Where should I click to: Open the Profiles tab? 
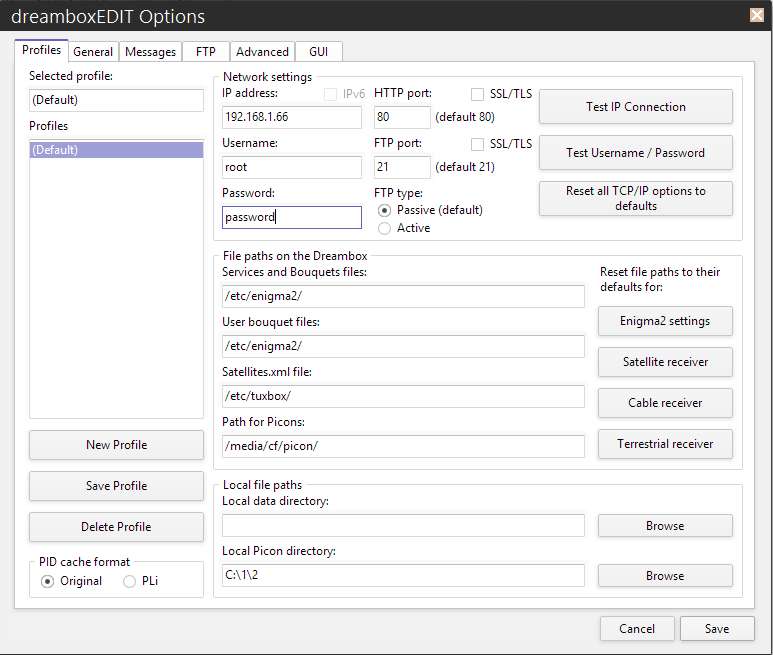pyautogui.click(x=41, y=50)
